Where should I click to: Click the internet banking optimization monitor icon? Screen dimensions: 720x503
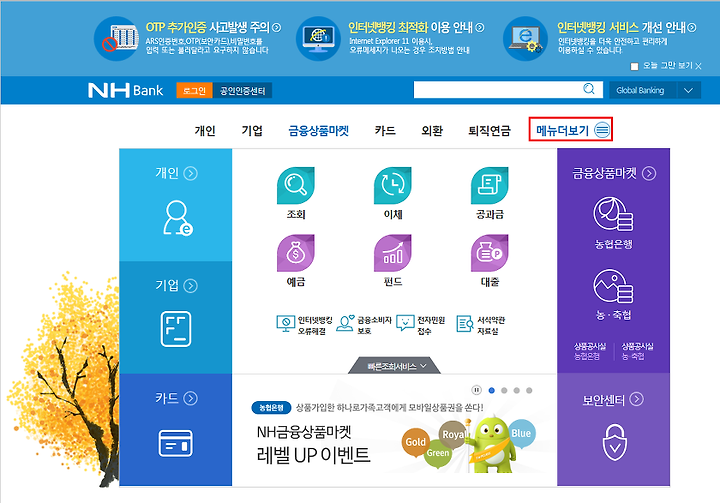318,39
